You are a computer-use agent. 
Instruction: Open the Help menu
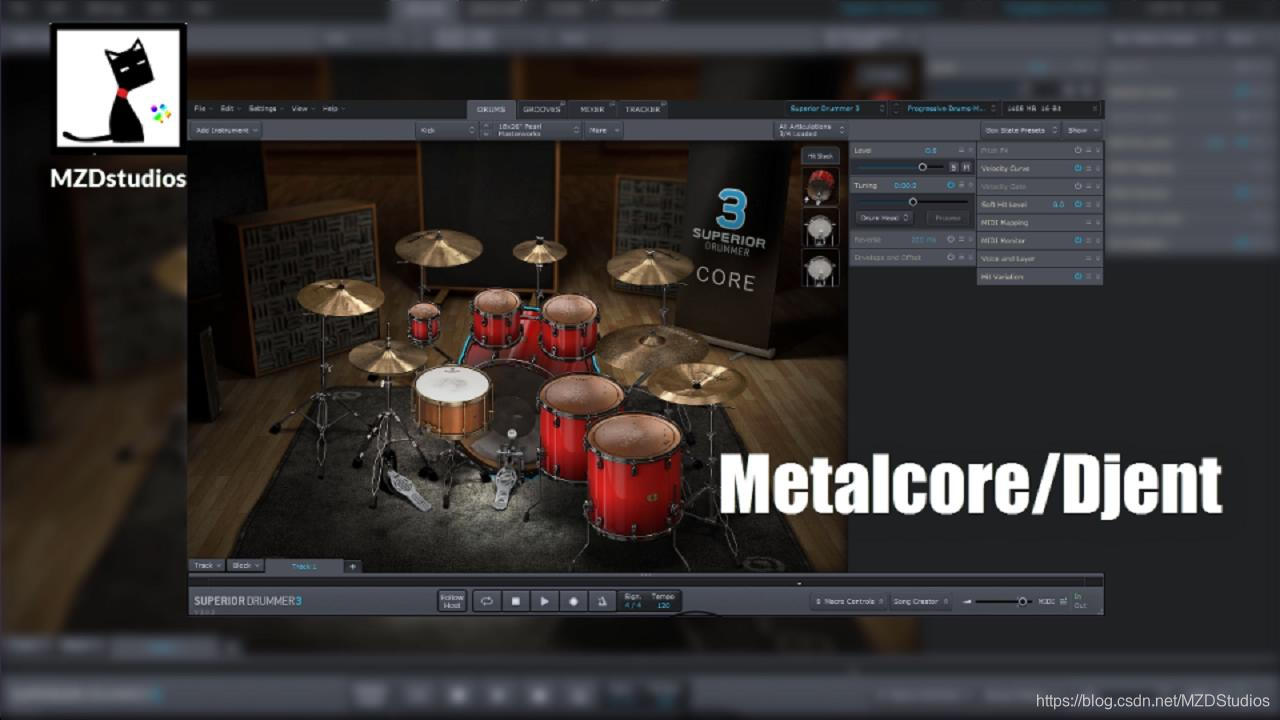(x=333, y=108)
